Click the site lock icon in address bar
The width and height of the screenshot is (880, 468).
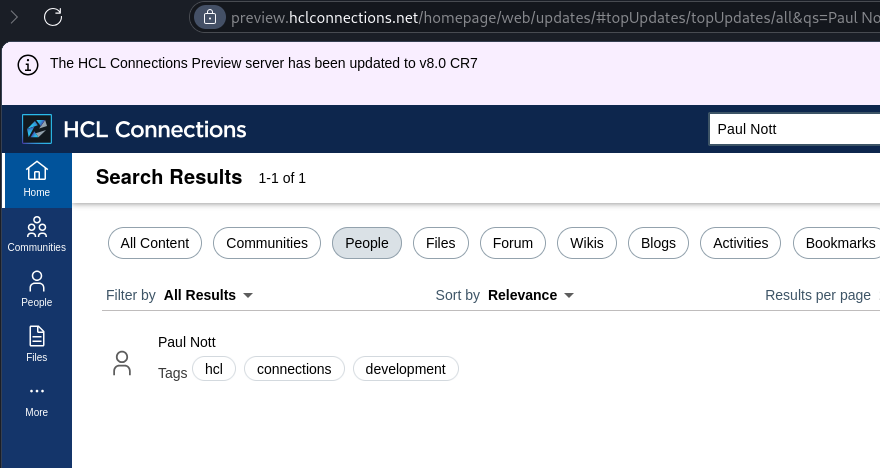(210, 17)
